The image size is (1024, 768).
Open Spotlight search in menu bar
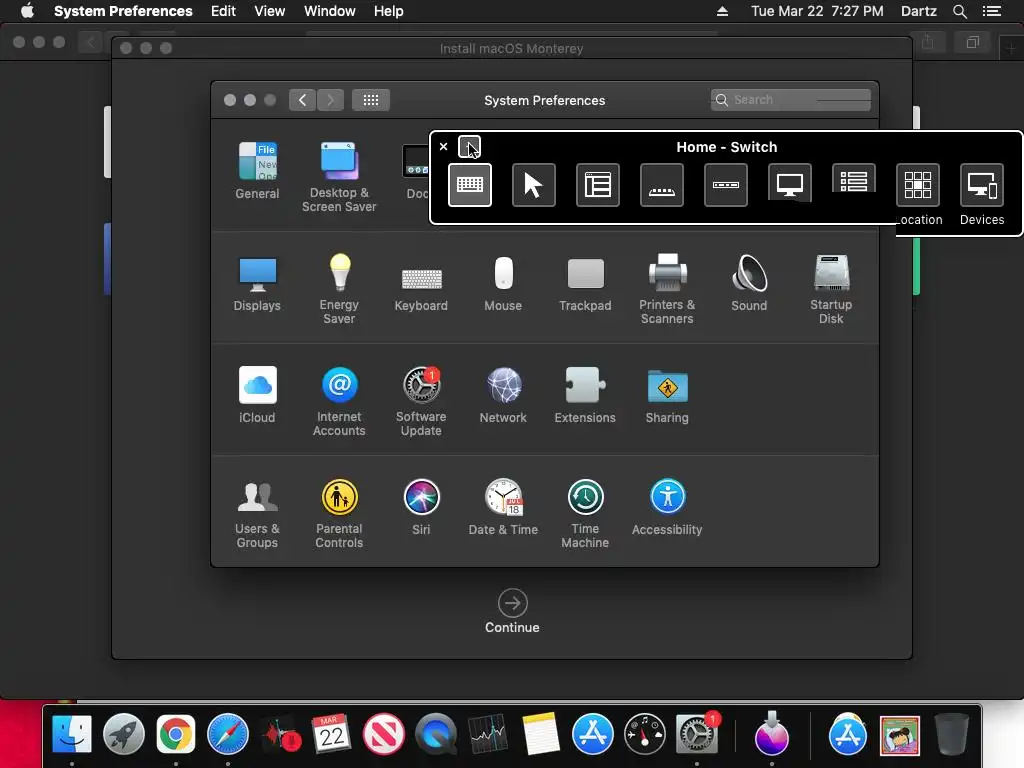959,11
